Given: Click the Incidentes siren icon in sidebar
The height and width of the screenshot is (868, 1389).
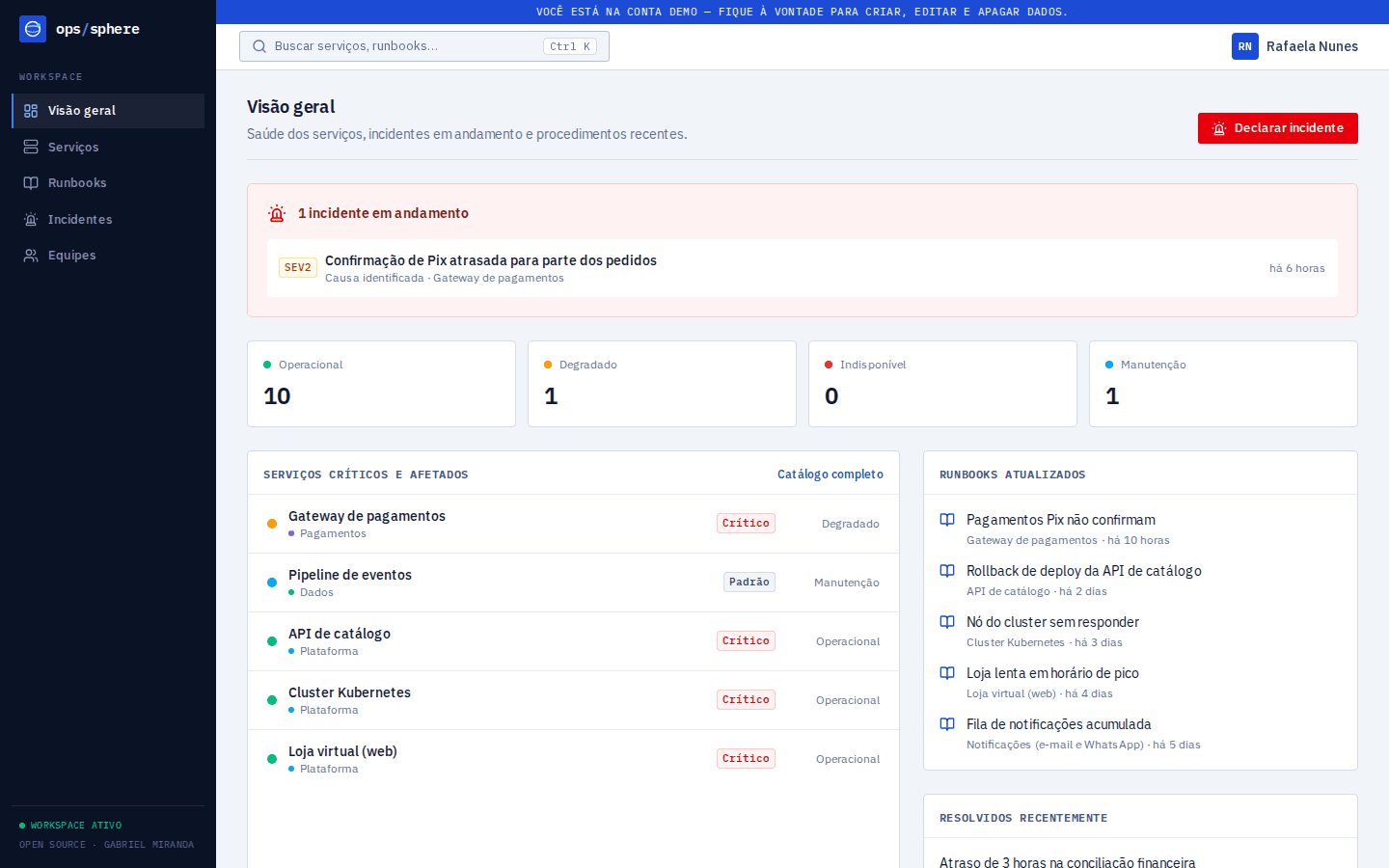Looking at the screenshot, I should tap(31, 219).
